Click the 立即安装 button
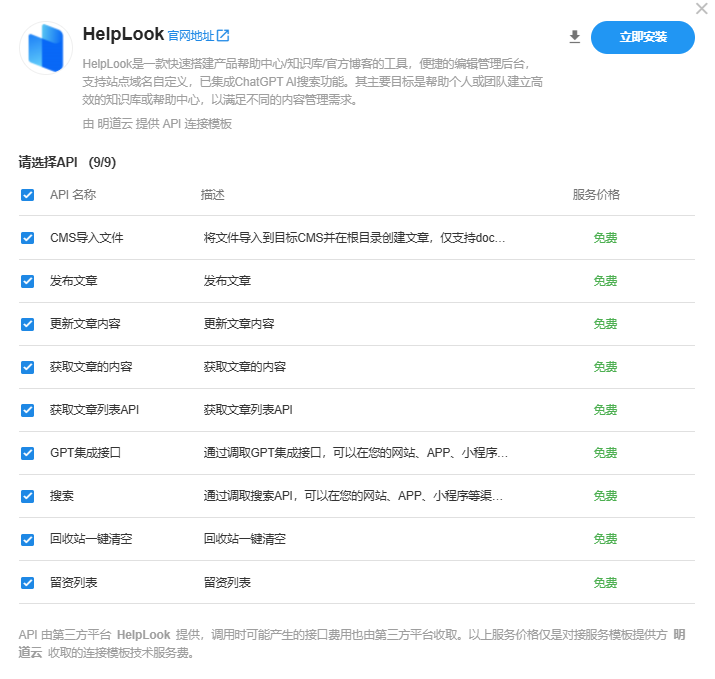This screenshot has width=715, height=679. point(642,37)
